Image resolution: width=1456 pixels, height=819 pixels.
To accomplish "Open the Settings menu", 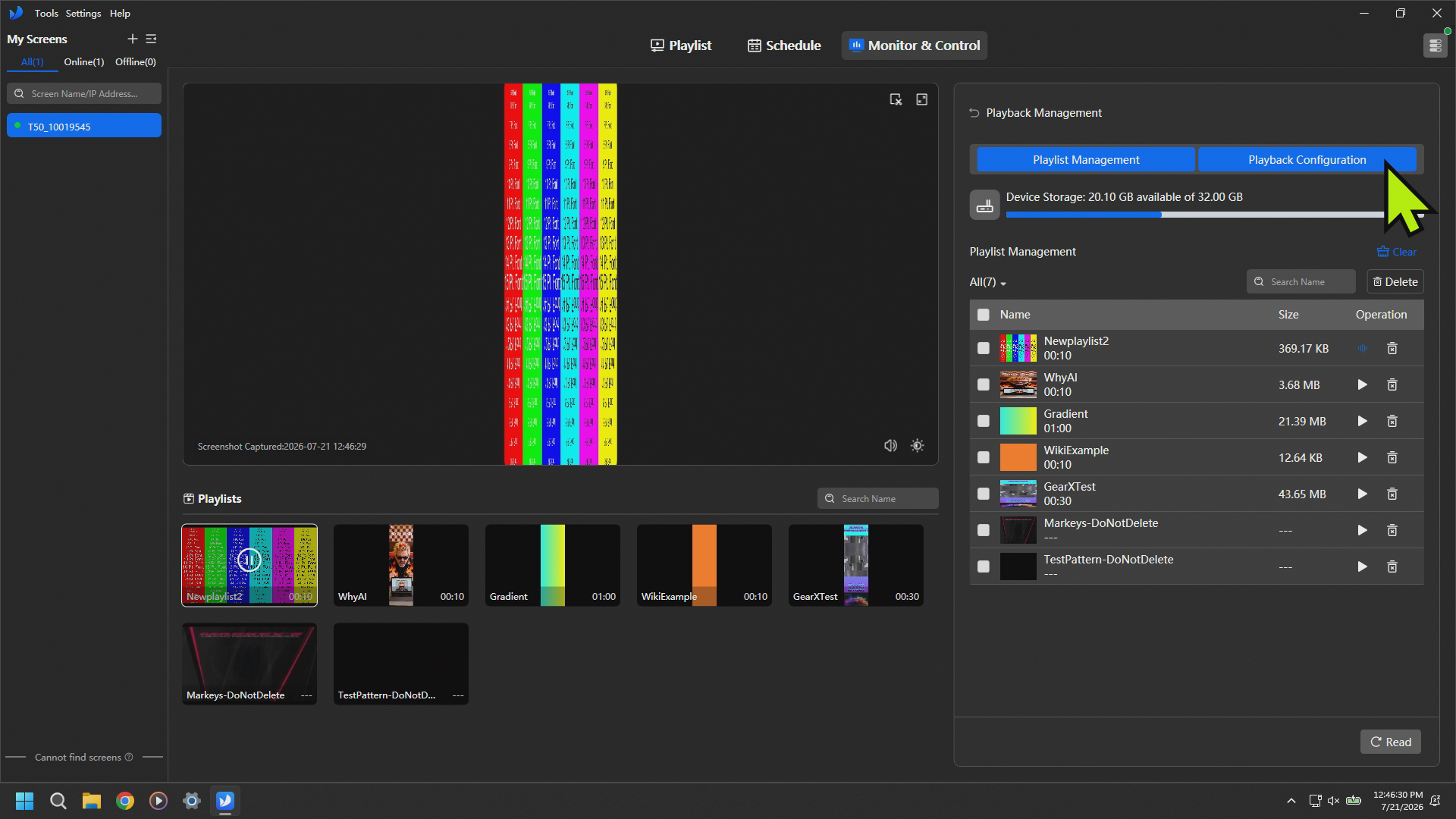I will click(83, 13).
